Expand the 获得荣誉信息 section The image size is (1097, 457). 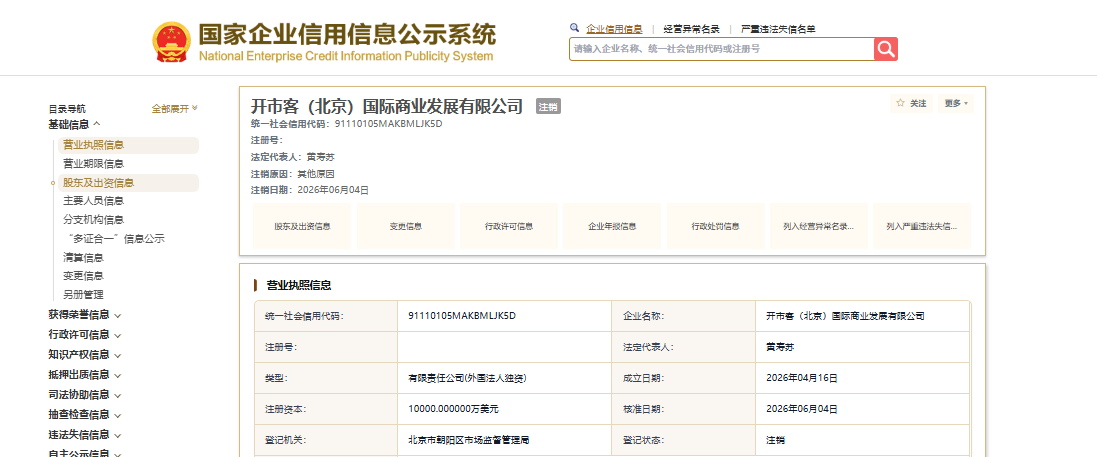coord(85,315)
